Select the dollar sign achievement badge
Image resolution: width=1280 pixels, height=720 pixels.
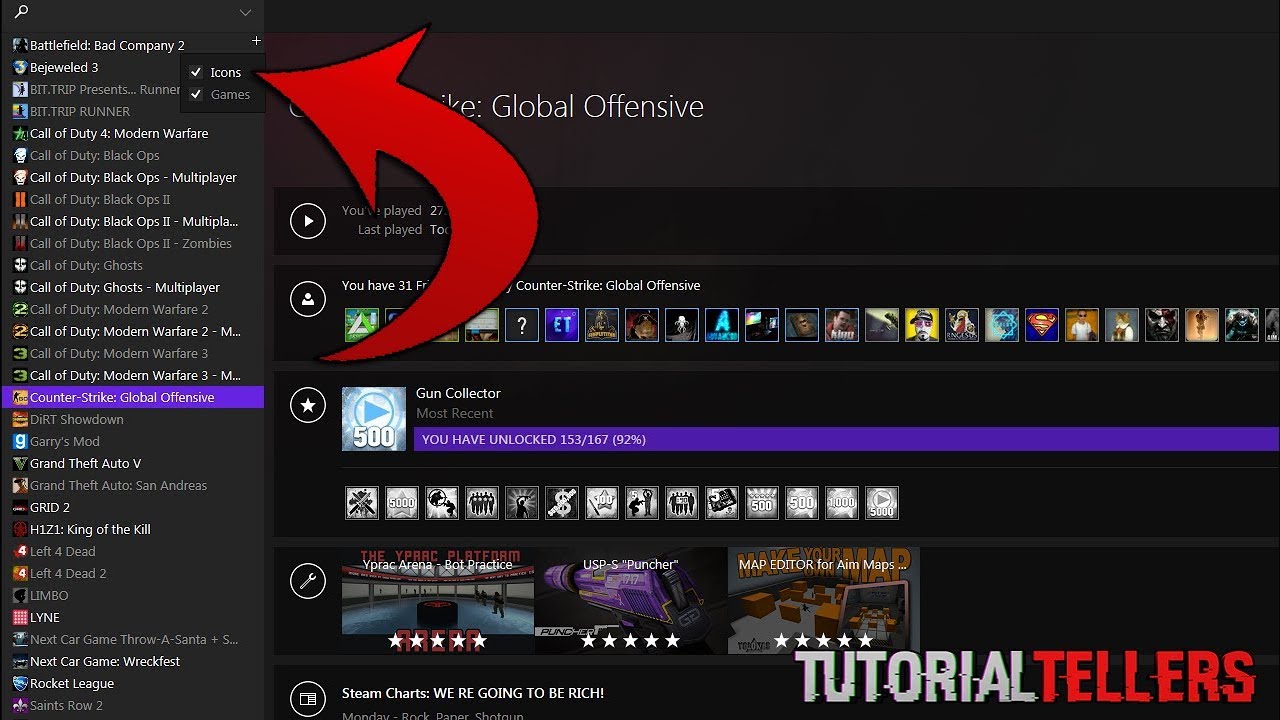pos(562,503)
